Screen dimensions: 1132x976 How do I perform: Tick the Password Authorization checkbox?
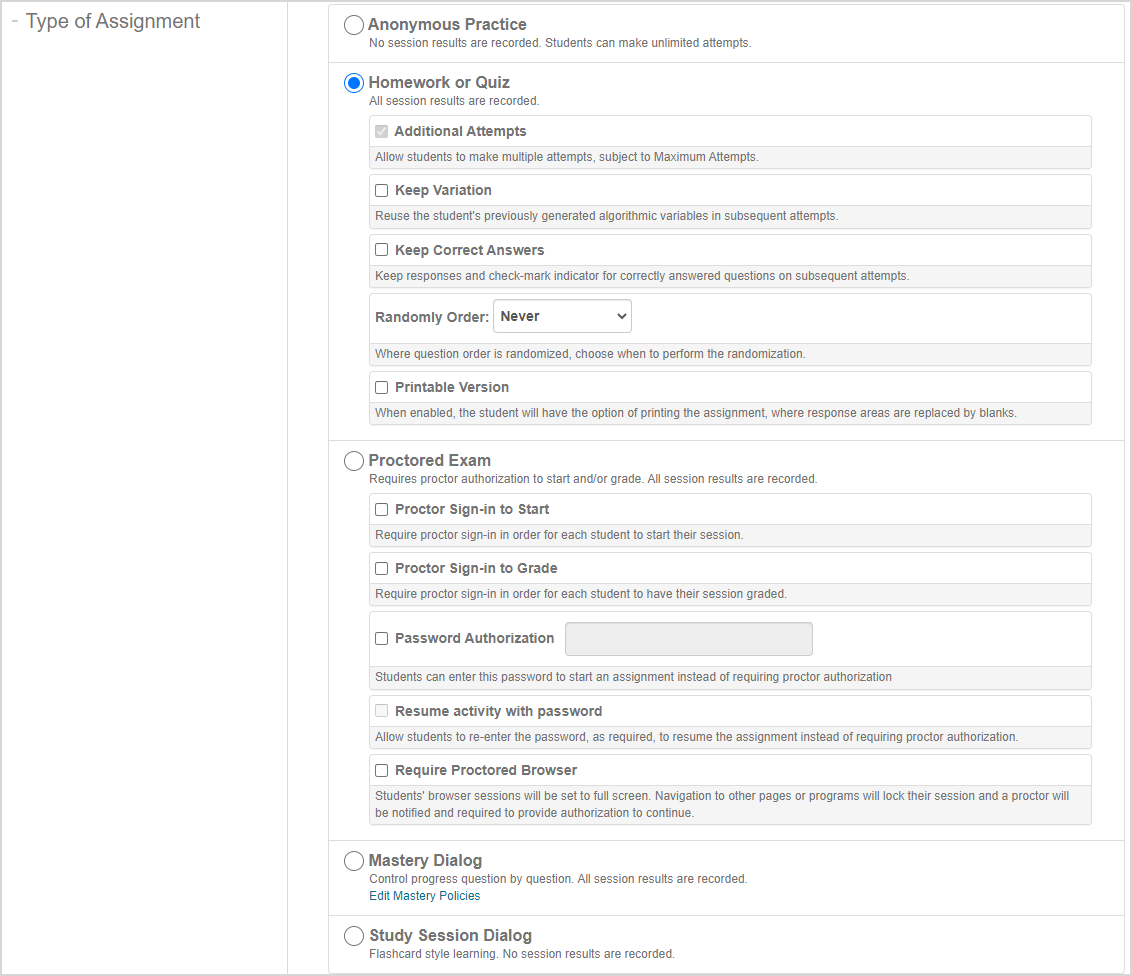coord(382,639)
